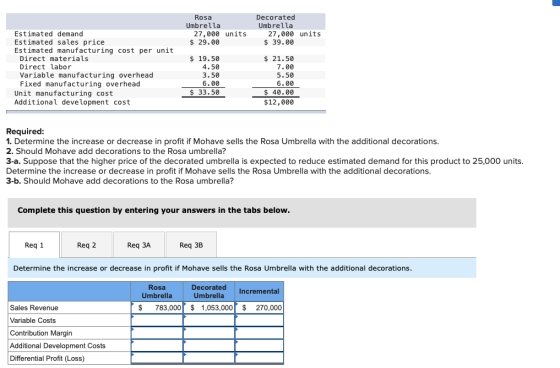Go to the Req 3B tab
This screenshot has width=560, height=368.
(x=191, y=245)
